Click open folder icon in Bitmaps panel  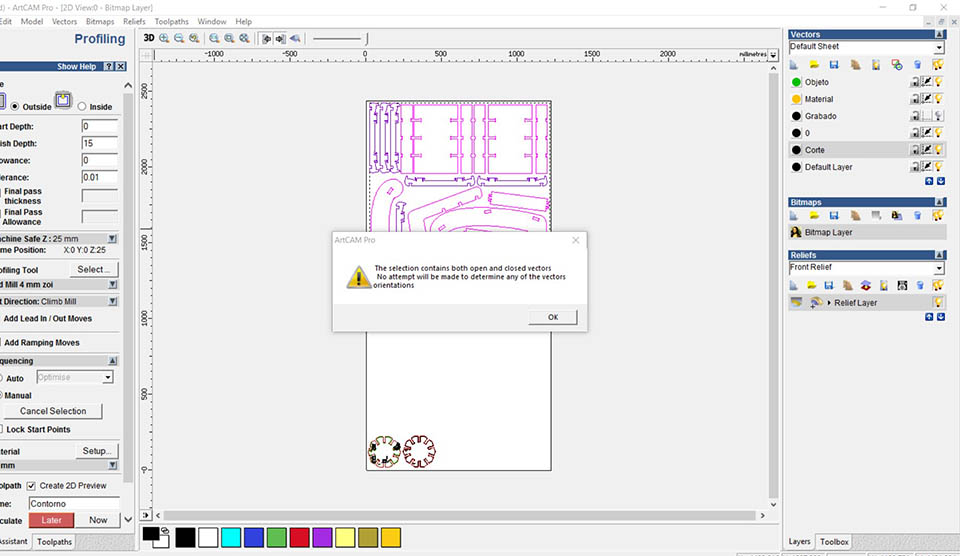[814, 216]
